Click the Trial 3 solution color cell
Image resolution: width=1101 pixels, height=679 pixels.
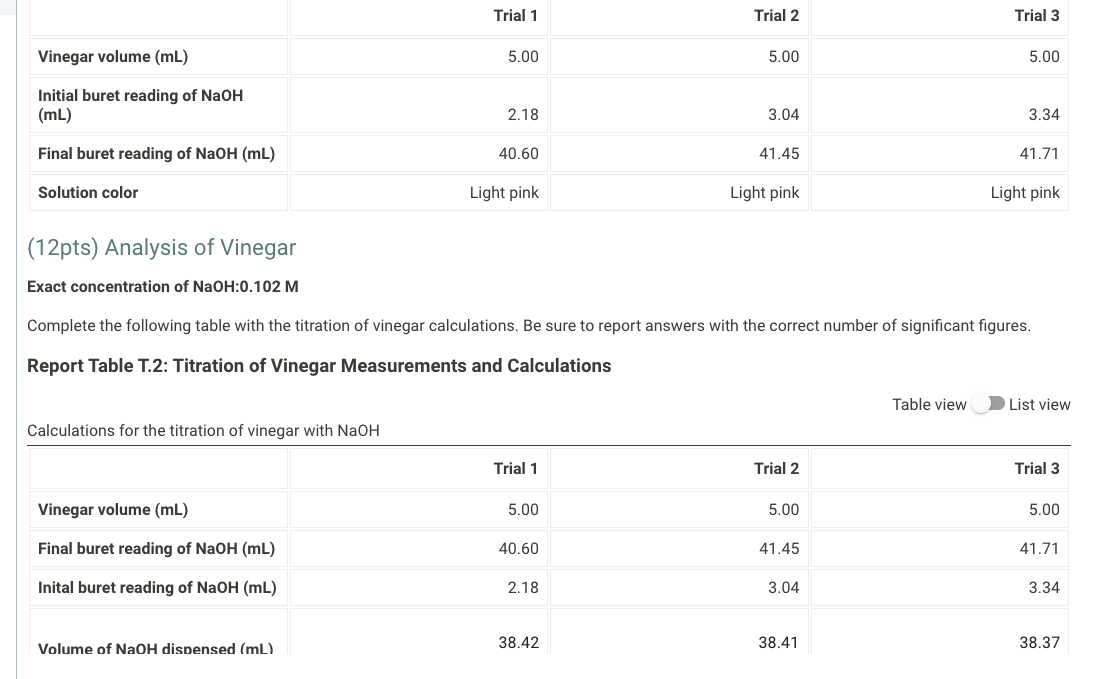tap(939, 192)
